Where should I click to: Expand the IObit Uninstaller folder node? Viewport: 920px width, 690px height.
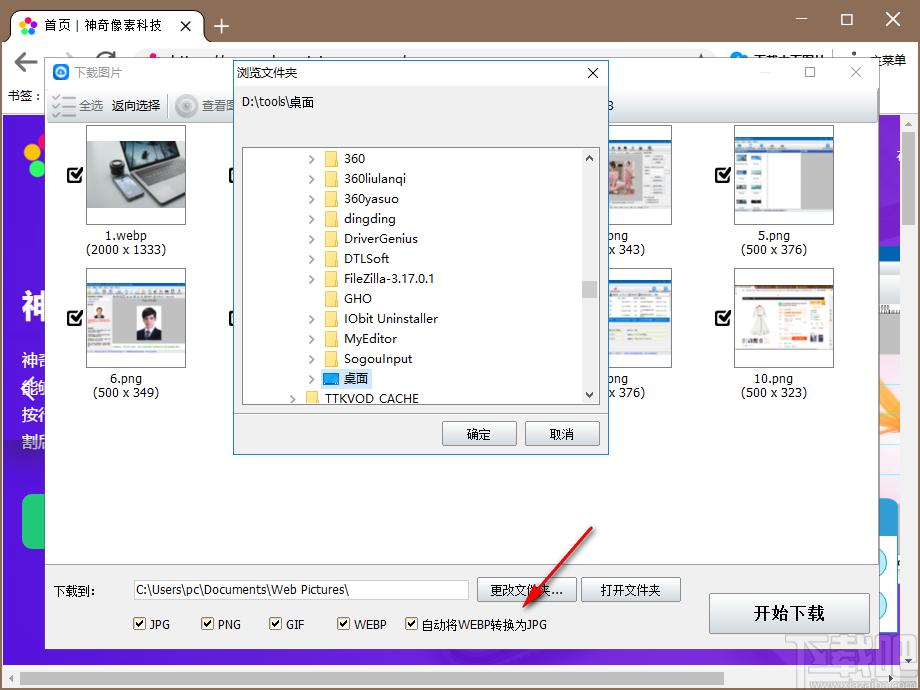point(312,319)
